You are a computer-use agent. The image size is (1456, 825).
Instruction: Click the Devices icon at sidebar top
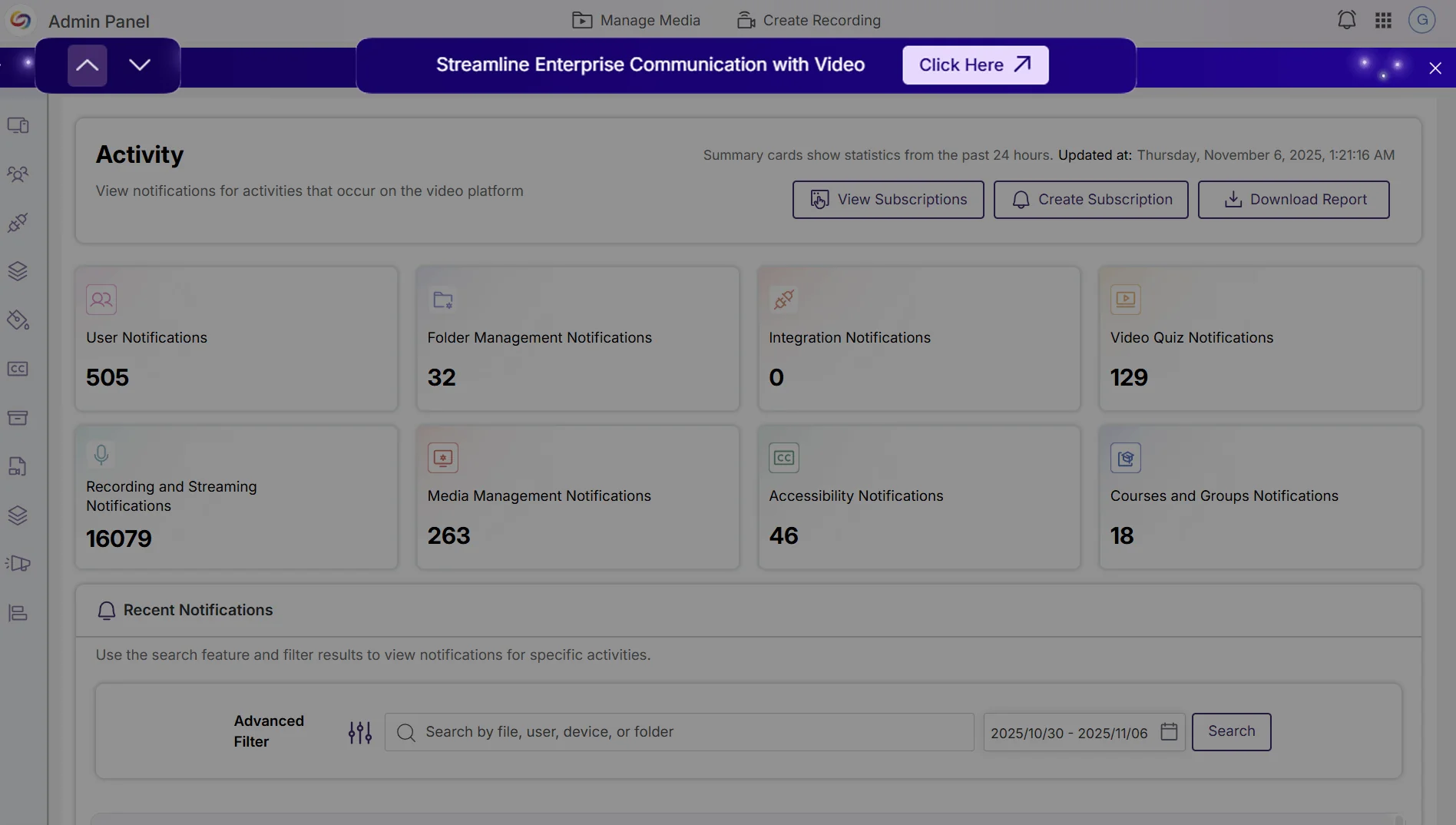pos(18,125)
